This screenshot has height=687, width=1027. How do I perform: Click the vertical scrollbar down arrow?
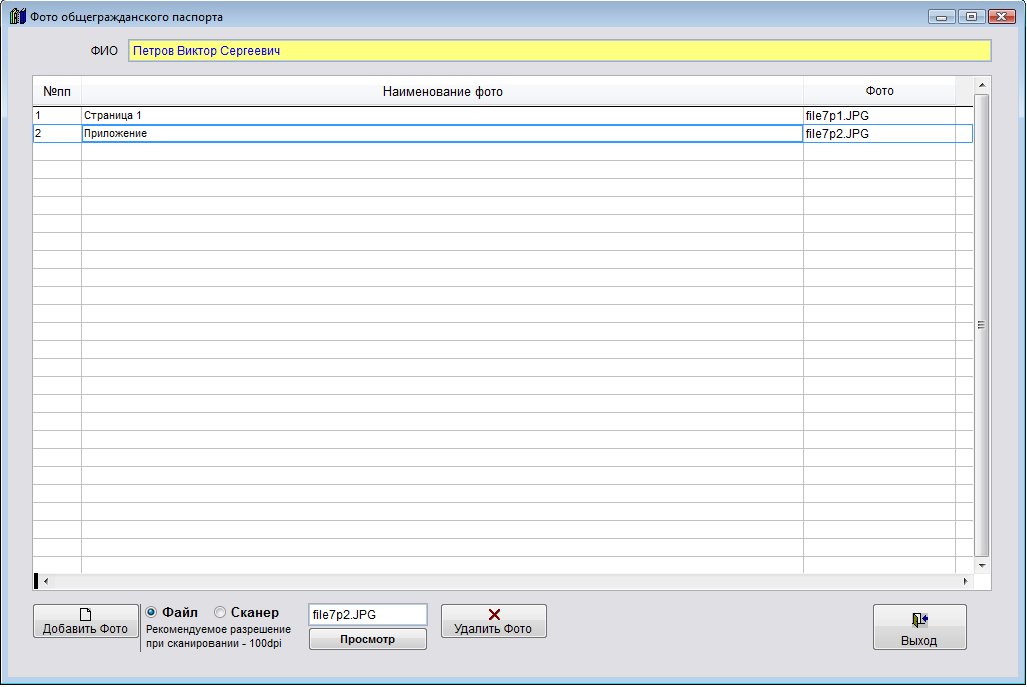(981, 565)
